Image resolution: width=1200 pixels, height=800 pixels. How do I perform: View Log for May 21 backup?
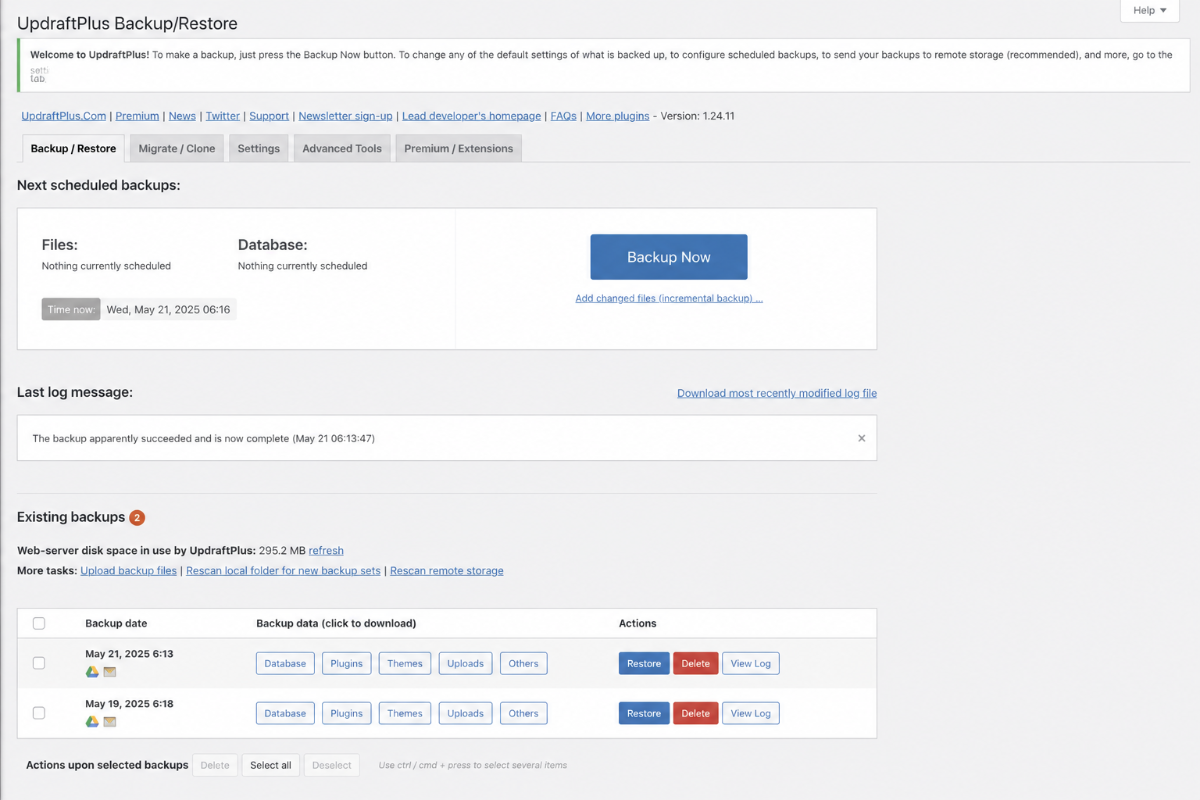coord(750,663)
